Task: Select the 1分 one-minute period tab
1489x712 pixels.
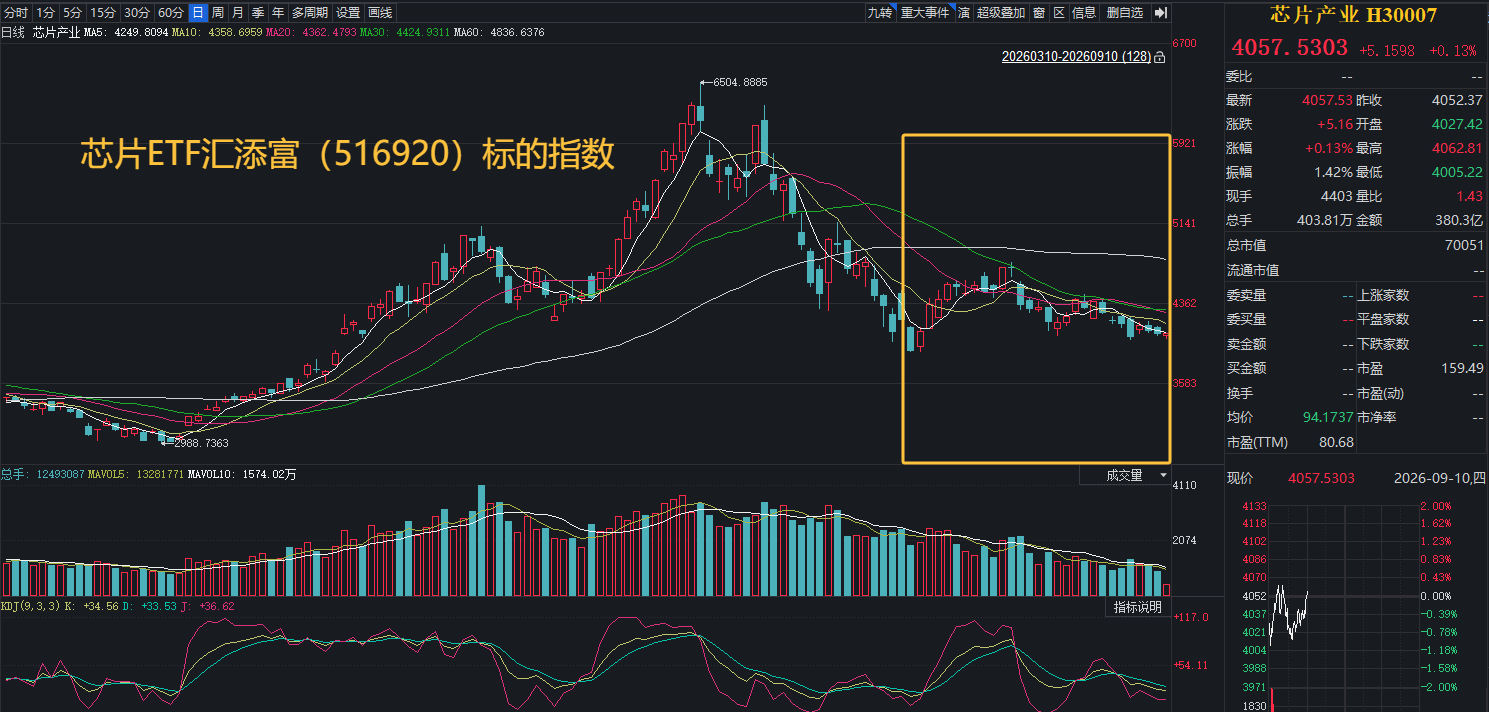Action: pyautogui.click(x=45, y=13)
